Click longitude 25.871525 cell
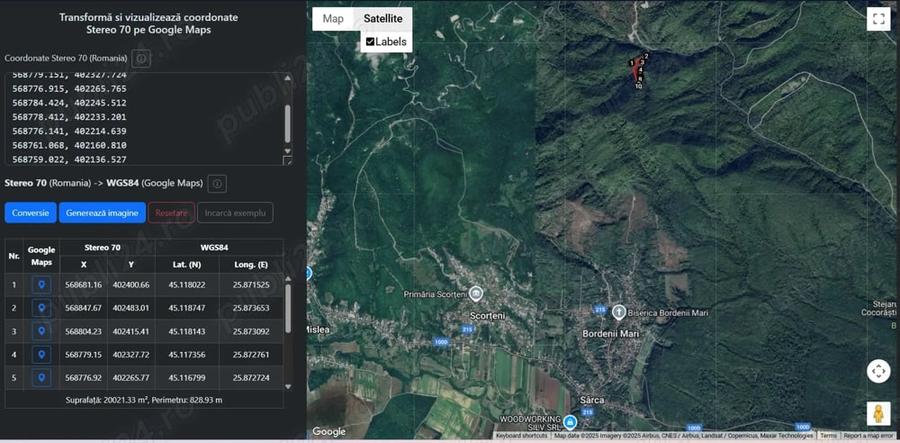 [251, 285]
